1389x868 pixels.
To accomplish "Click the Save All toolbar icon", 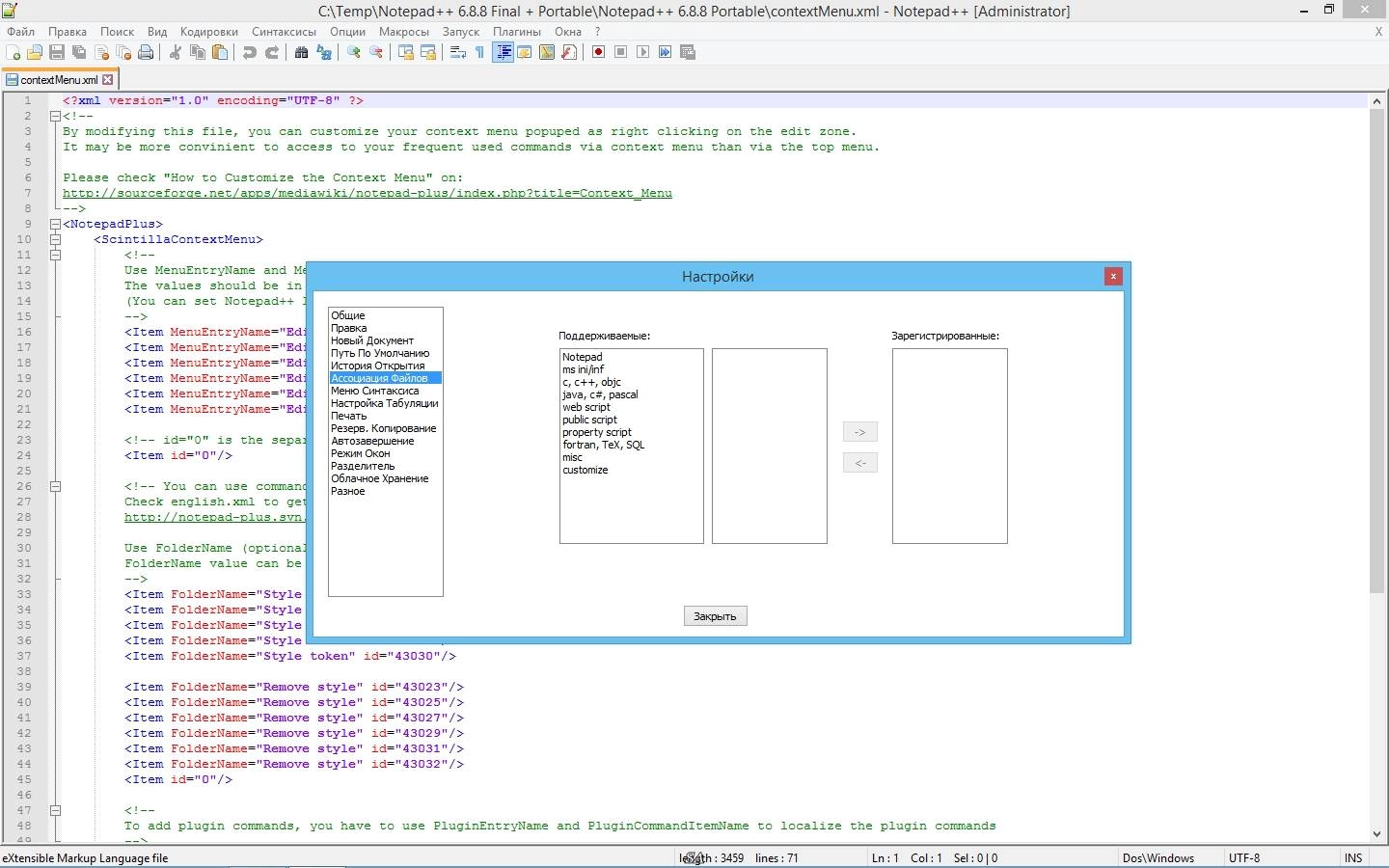I will pyautogui.click(x=79, y=52).
